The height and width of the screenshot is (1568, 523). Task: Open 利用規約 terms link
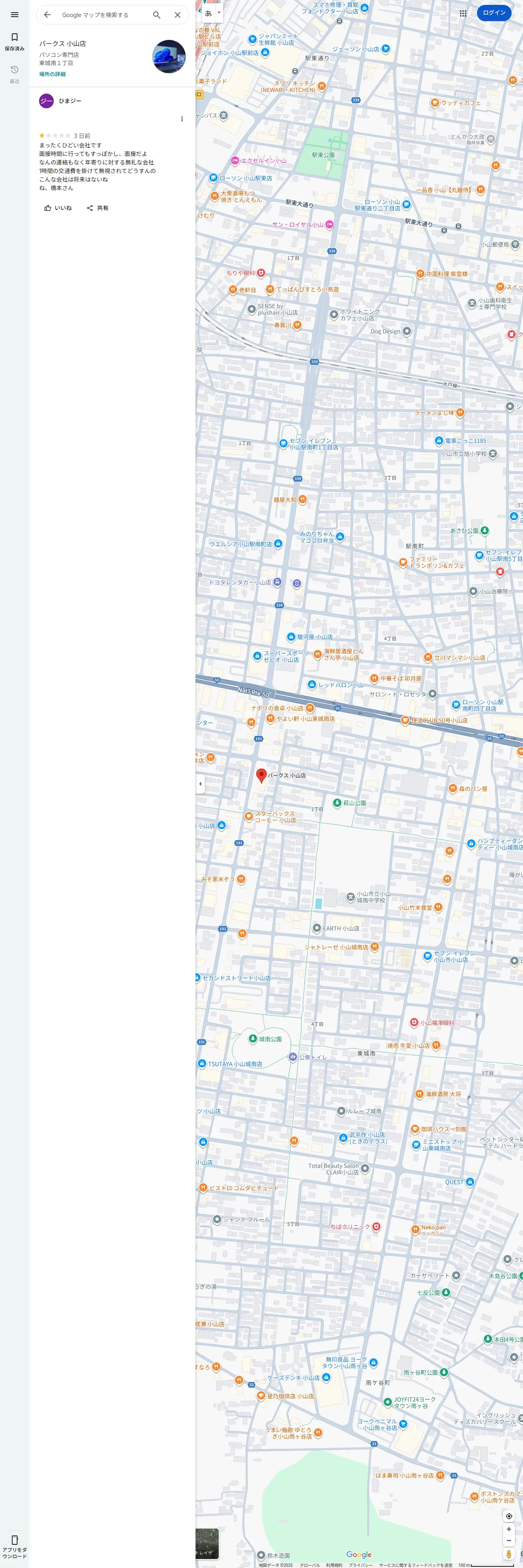click(x=334, y=1565)
